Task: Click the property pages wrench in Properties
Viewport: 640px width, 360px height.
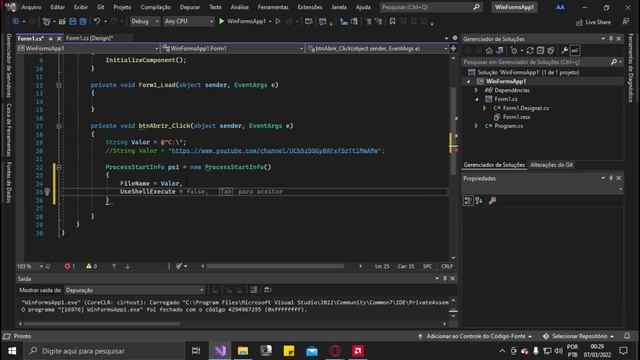Action: 492,200
